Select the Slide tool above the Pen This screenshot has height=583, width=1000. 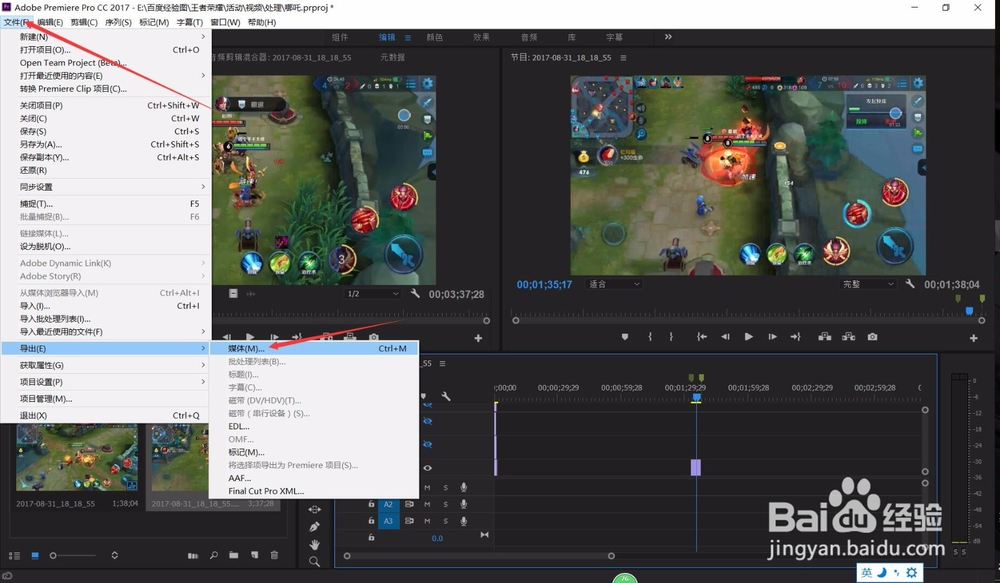314,510
